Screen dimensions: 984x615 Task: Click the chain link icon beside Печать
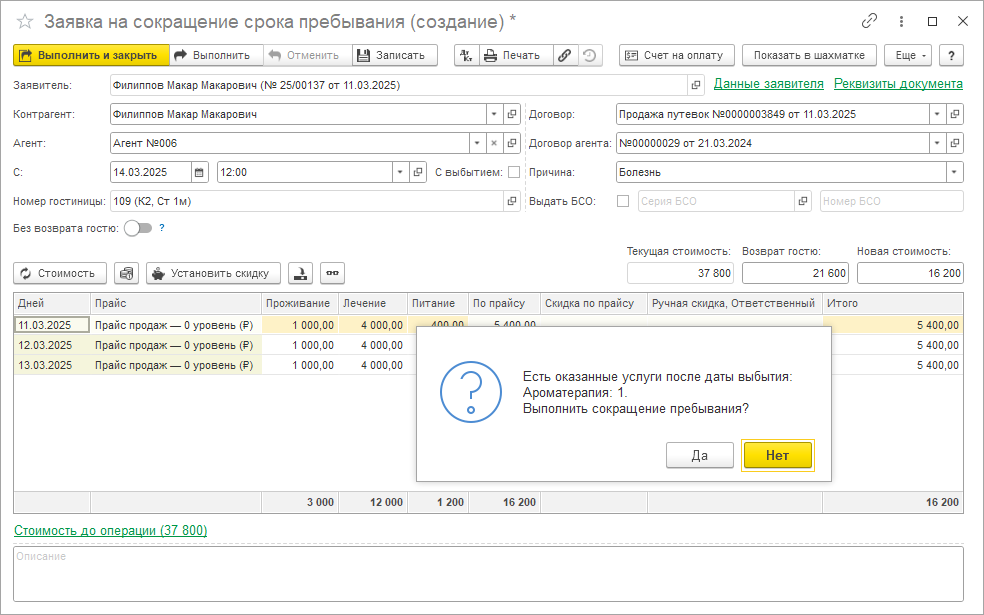pos(565,55)
